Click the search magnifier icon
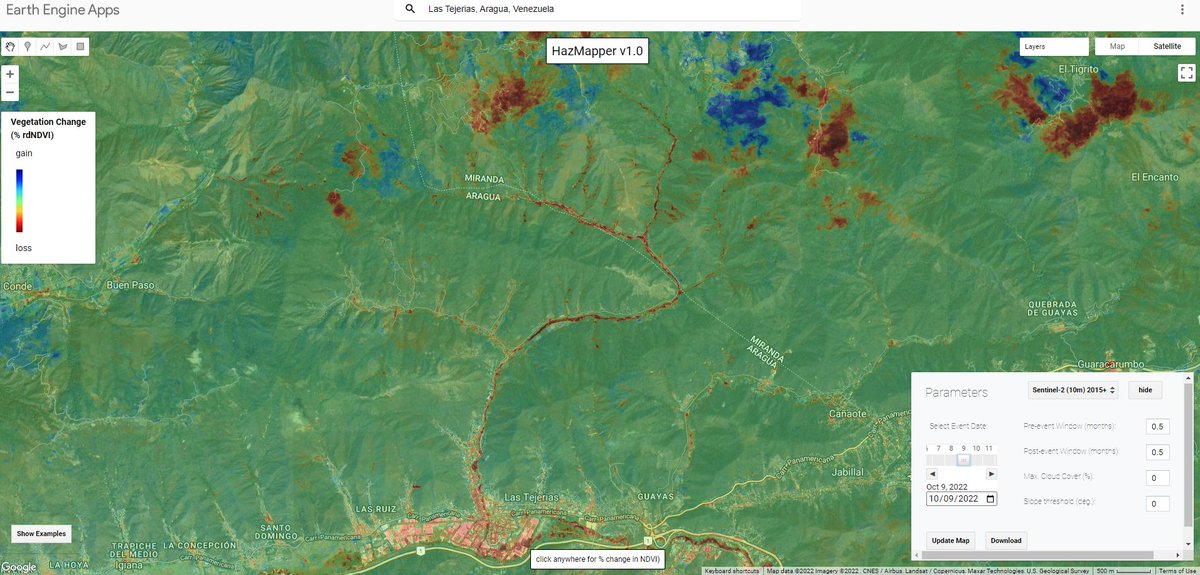1200x575 pixels. coord(410,9)
